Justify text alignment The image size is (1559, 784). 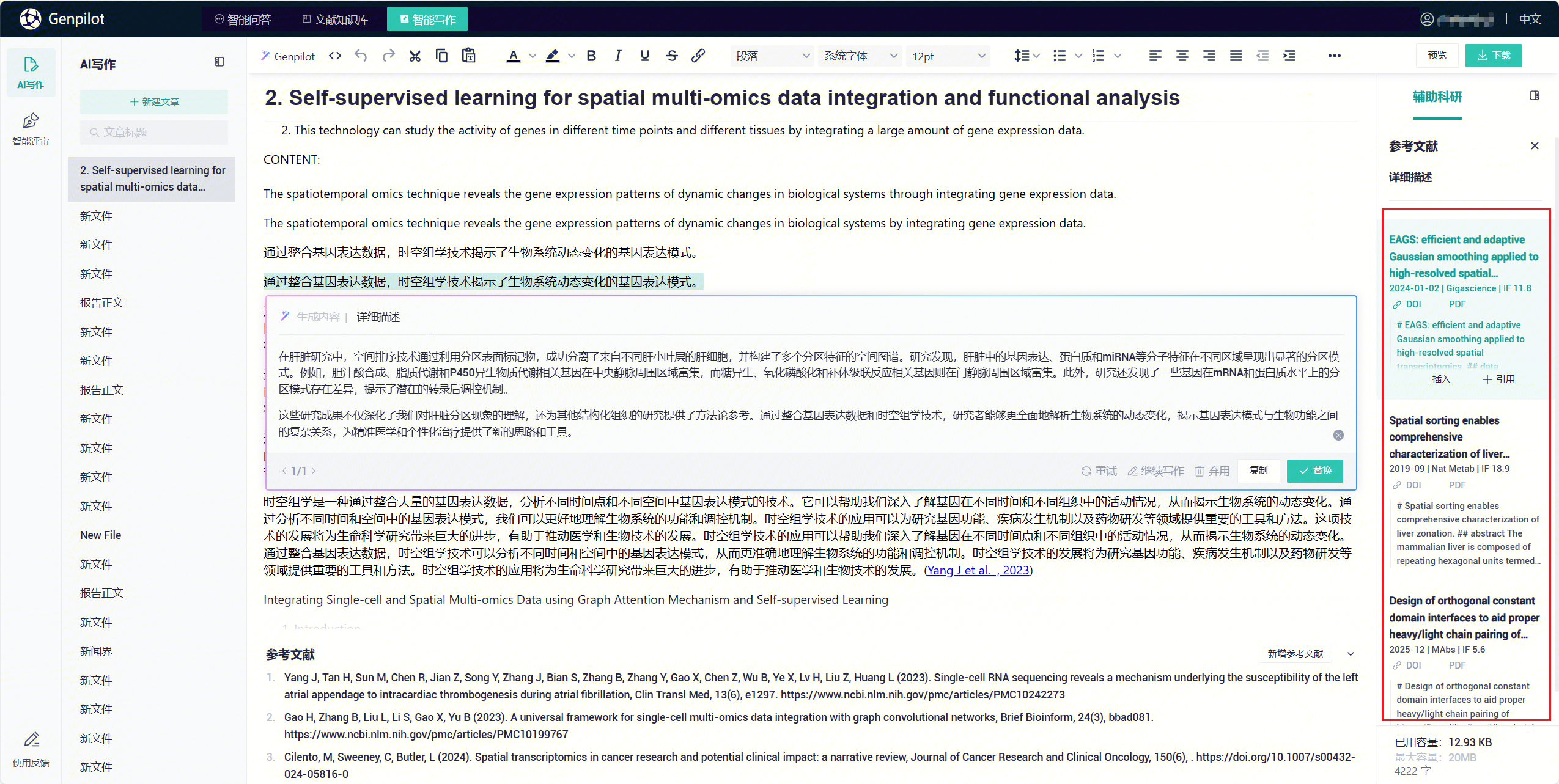(x=1236, y=56)
